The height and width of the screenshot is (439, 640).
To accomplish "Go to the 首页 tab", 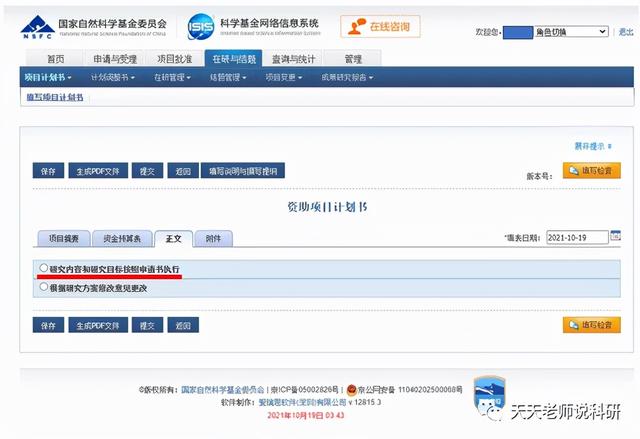I will (56, 59).
